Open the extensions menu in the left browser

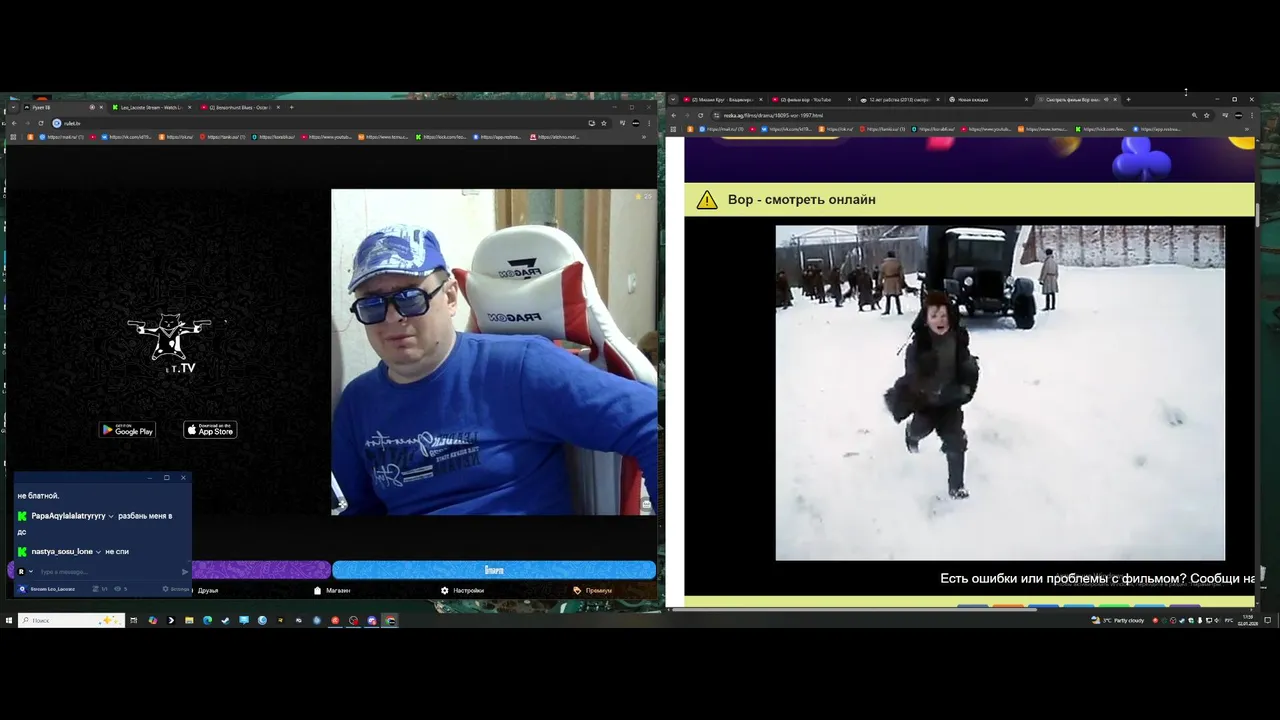[621, 123]
